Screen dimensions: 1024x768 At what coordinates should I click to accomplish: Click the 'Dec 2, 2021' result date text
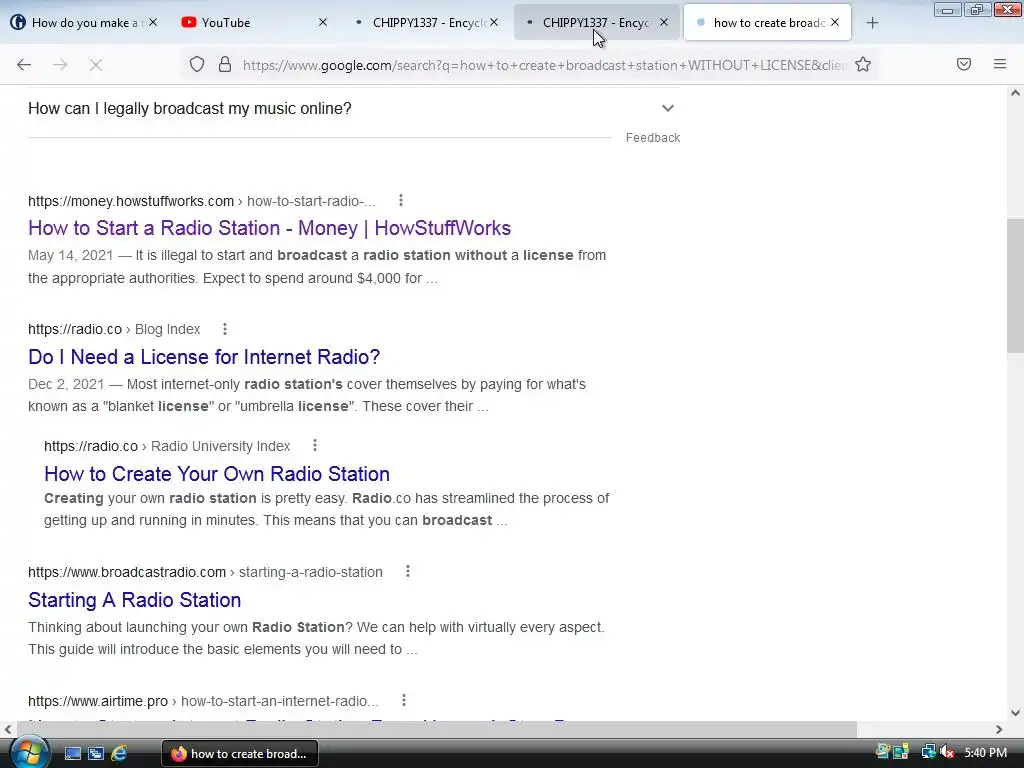[x=66, y=384]
